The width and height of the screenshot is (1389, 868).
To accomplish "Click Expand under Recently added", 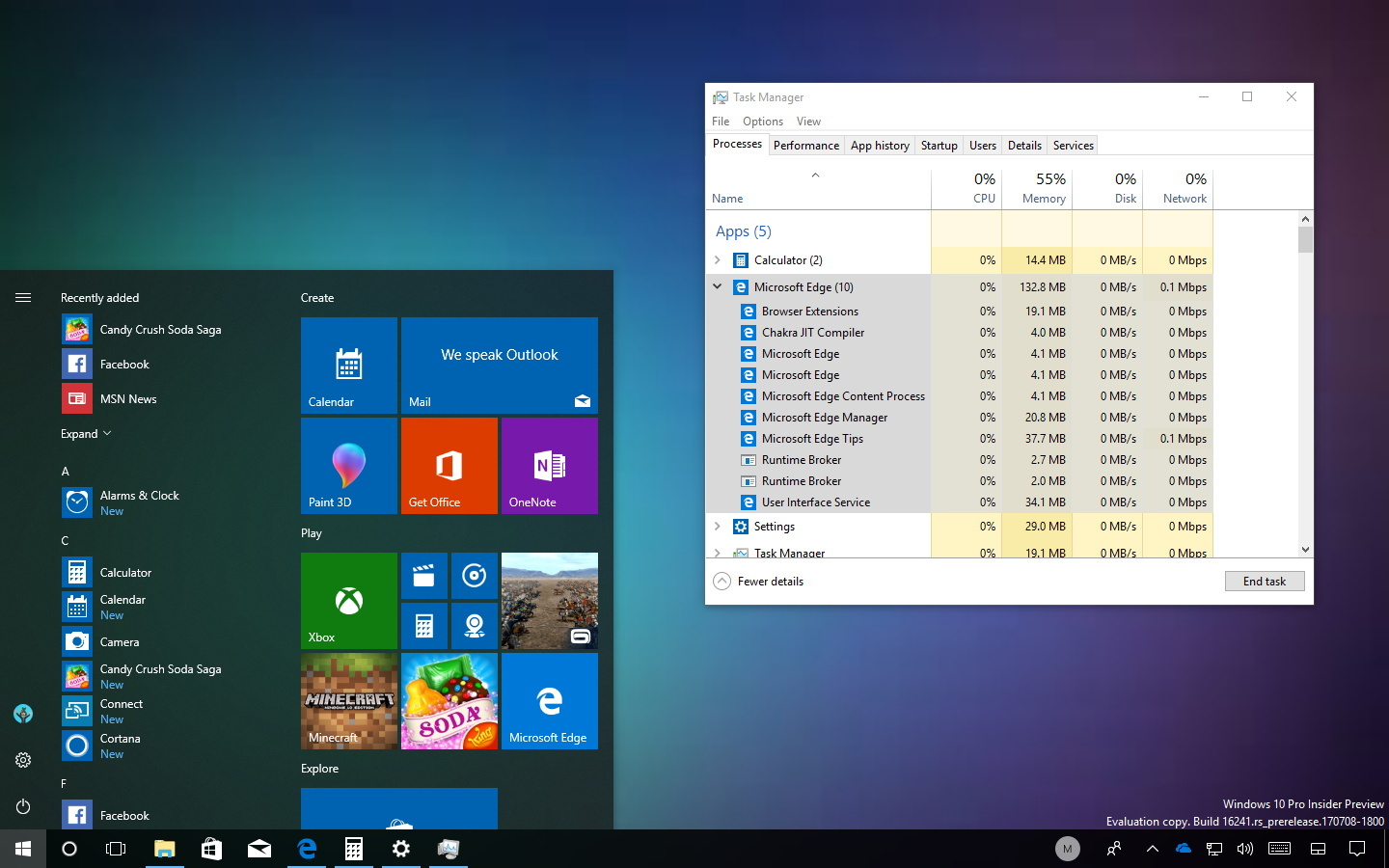I will [85, 433].
